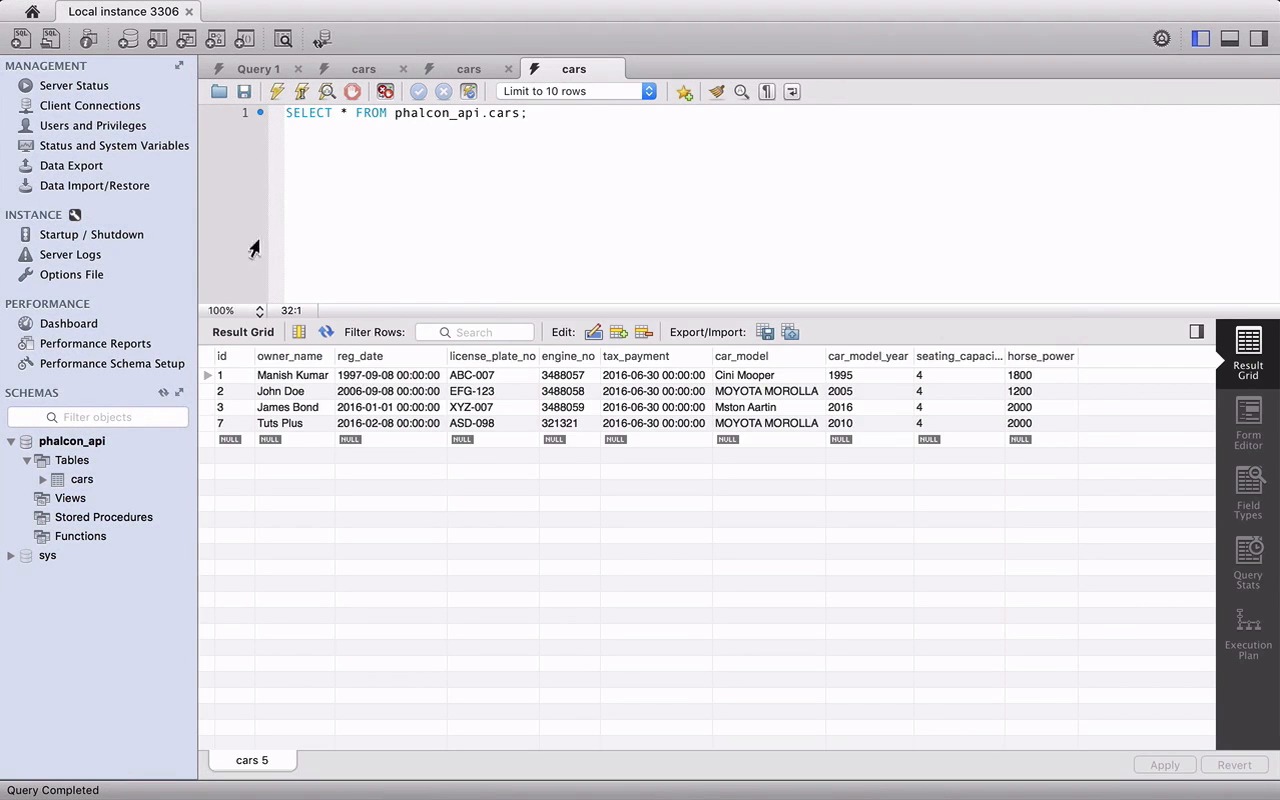
Task: Go to the home screen tab
Action: pyautogui.click(x=32, y=12)
